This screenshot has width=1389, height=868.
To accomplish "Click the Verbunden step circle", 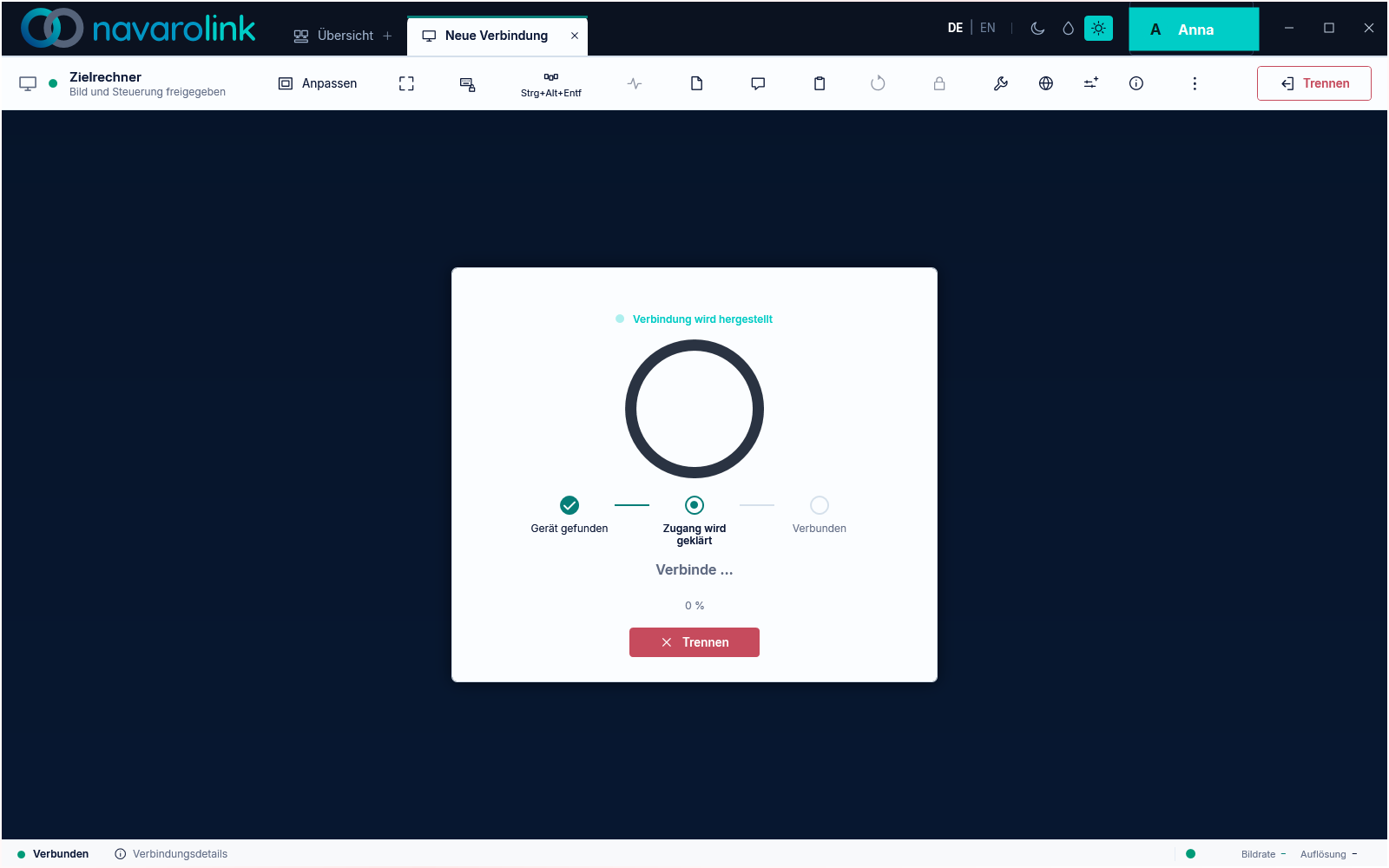I will 820,505.
